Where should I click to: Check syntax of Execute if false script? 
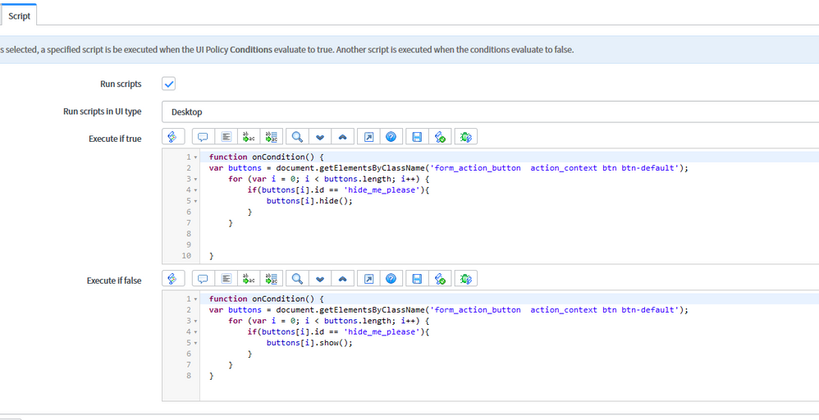tap(440, 278)
